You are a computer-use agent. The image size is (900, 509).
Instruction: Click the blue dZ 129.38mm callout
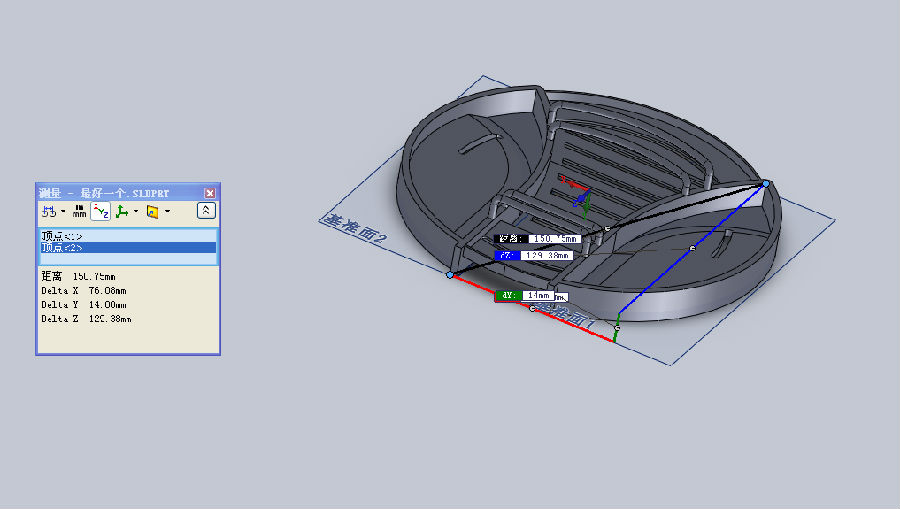point(535,255)
